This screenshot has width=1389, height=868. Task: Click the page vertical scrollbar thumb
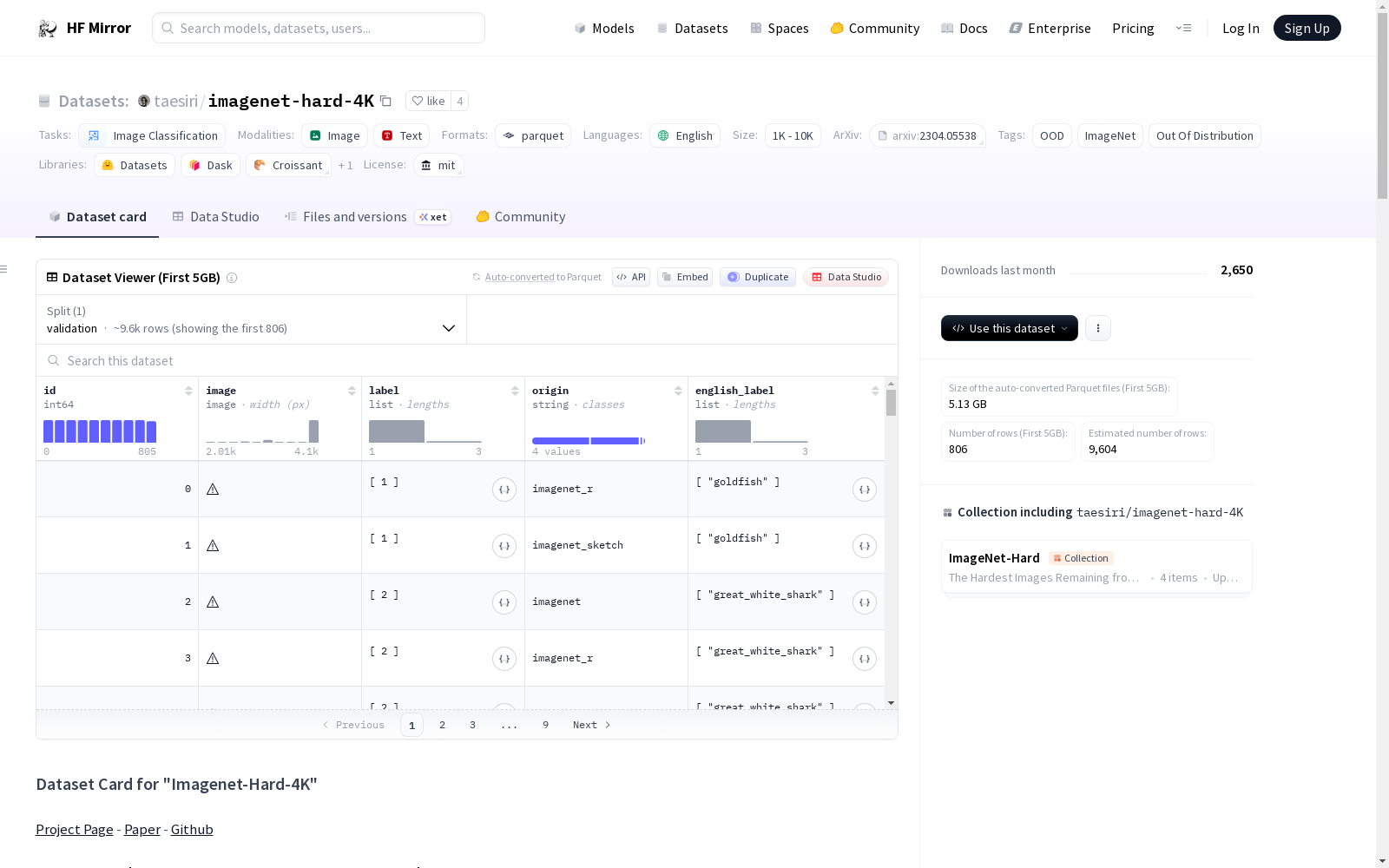click(1382, 106)
